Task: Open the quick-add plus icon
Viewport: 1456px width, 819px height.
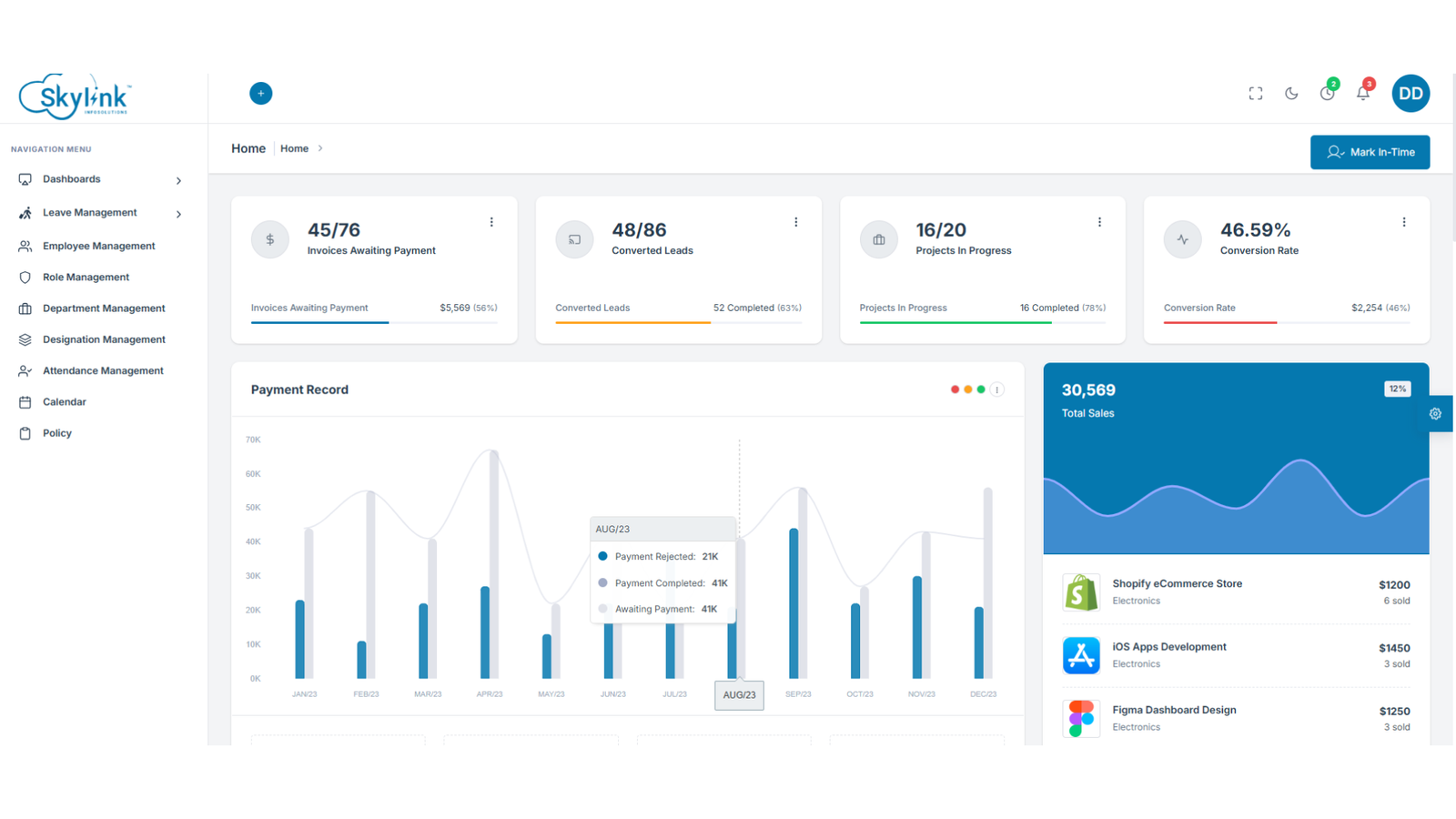Action: (261, 93)
